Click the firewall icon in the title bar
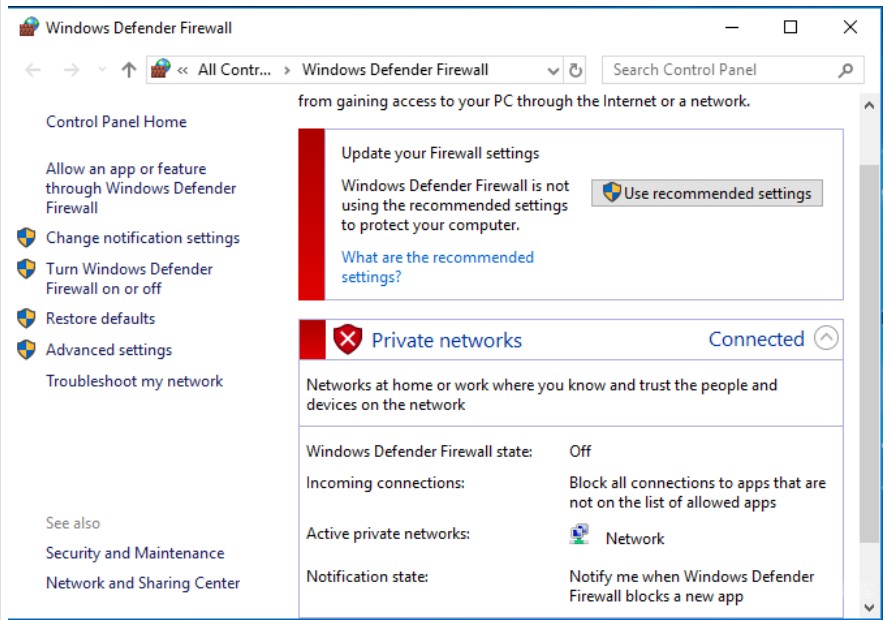Image resolution: width=893 pixels, height=620 pixels. [28, 27]
